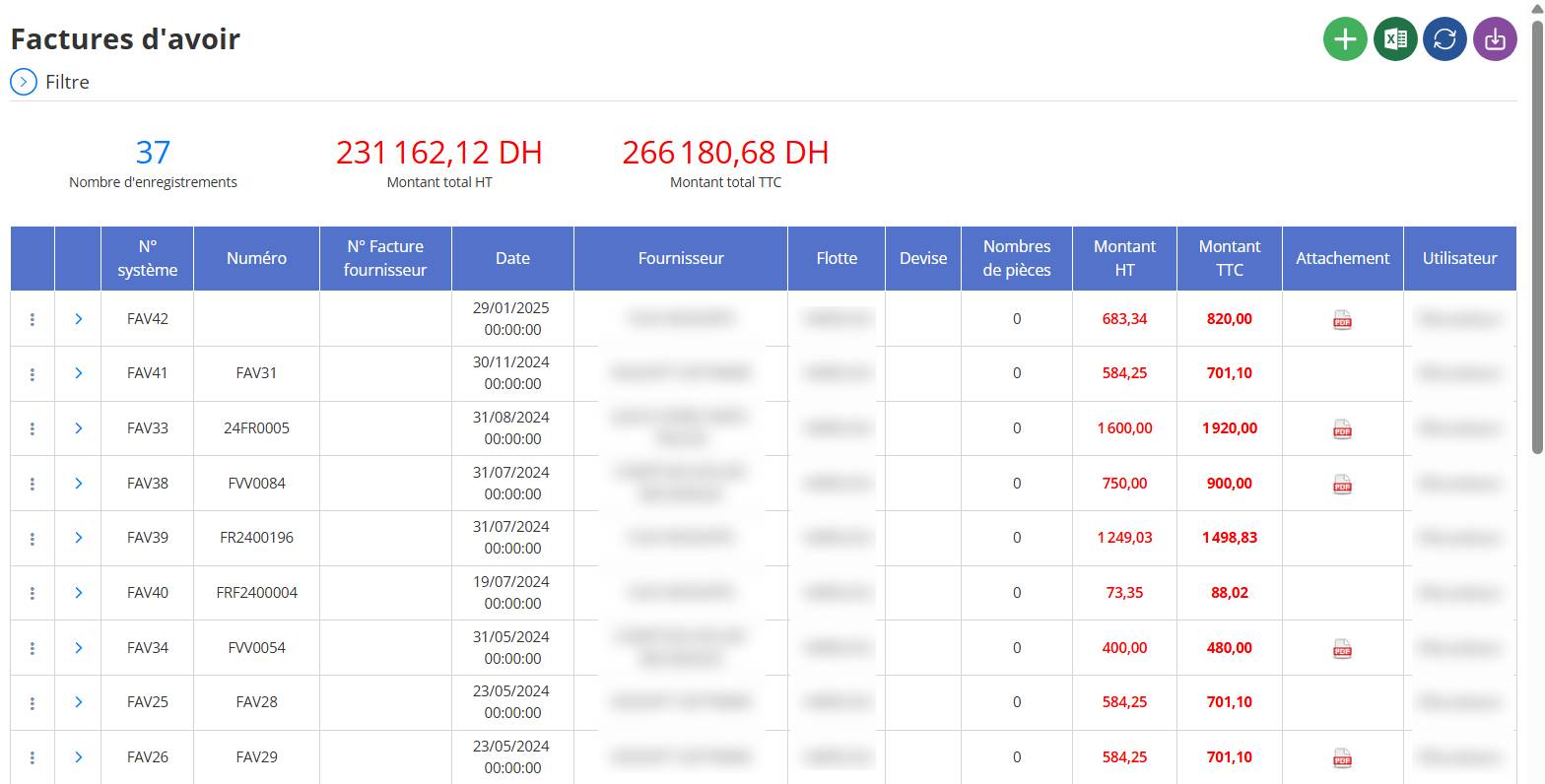1545x784 pixels.
Task: Click the 88,02 Montant TTC value
Action: (x=1230, y=593)
